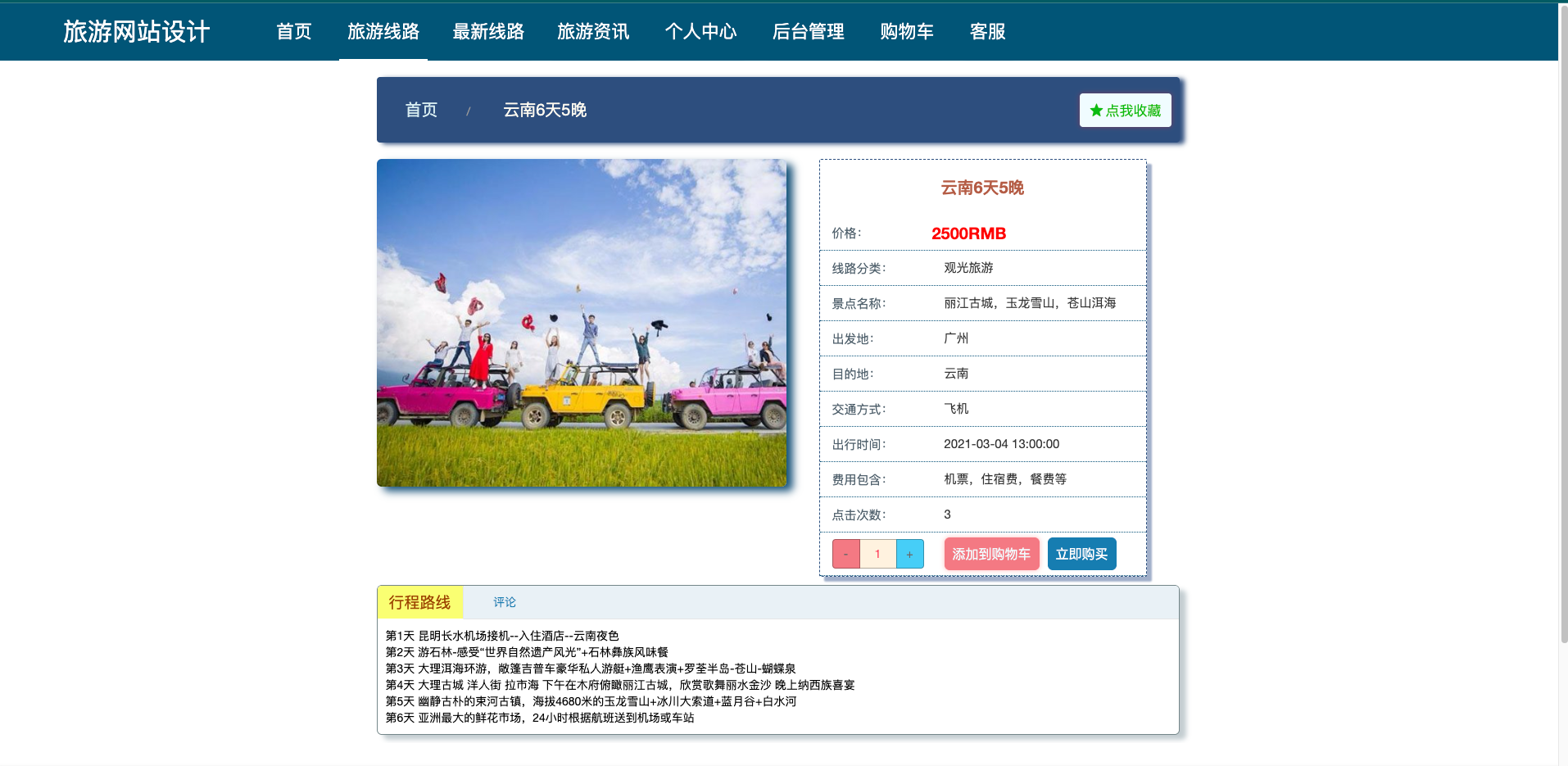
Task: Click the date 2021-03-04 13:00:00
Action: pos(1001,444)
